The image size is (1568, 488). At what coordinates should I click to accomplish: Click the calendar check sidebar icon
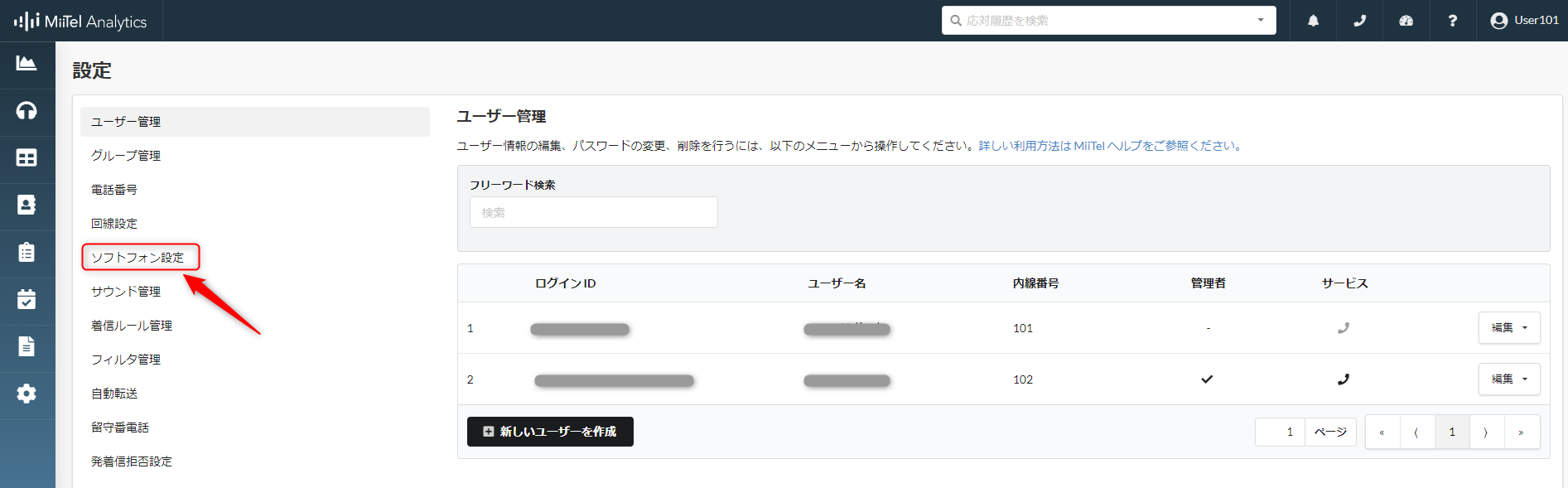coord(27,299)
